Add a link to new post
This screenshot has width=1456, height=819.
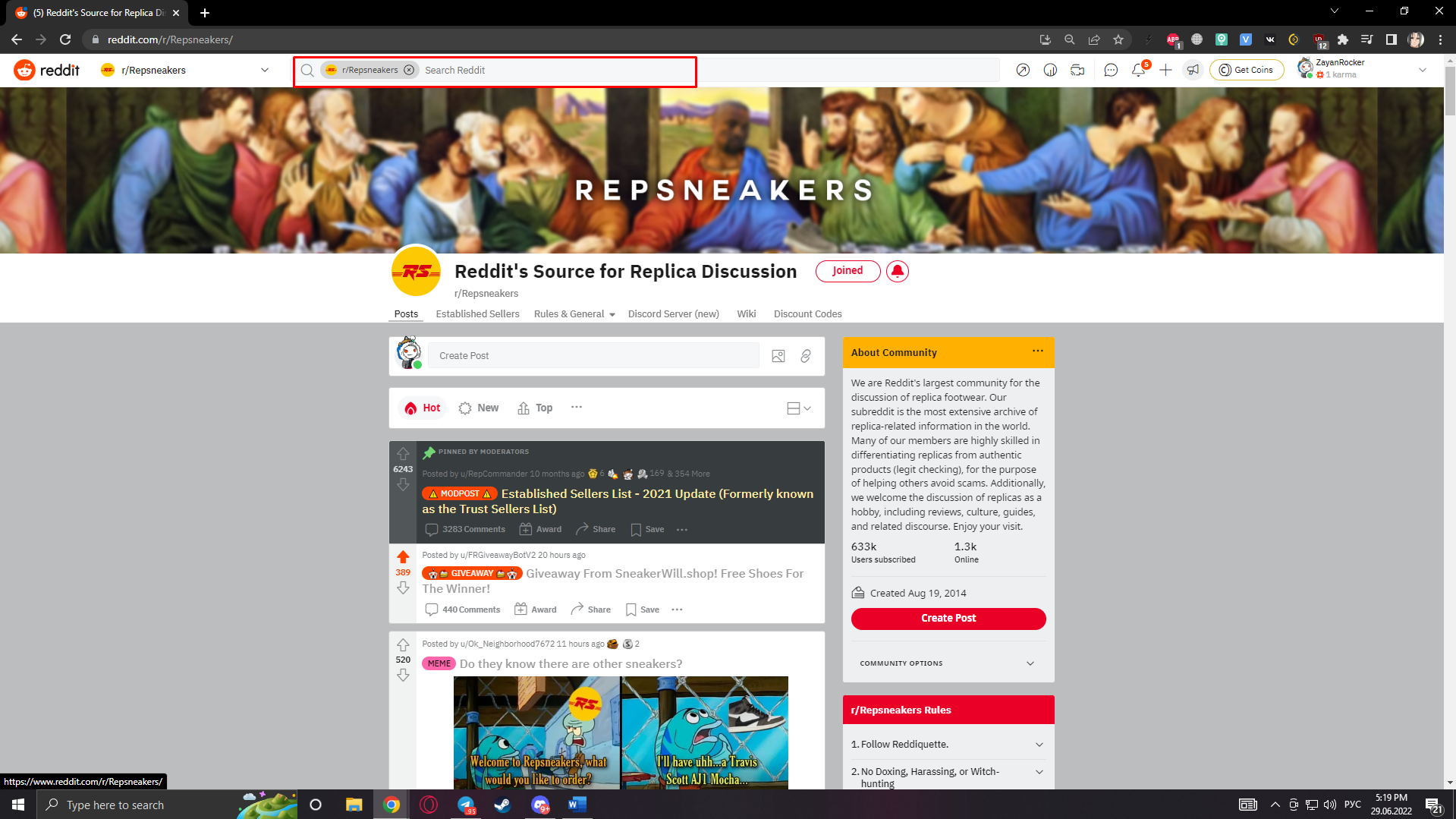coord(806,356)
